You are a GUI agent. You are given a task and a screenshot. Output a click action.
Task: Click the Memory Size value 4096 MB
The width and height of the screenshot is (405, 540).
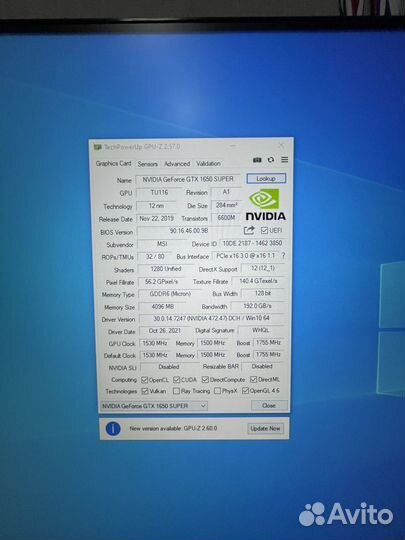pyautogui.click(x=163, y=306)
